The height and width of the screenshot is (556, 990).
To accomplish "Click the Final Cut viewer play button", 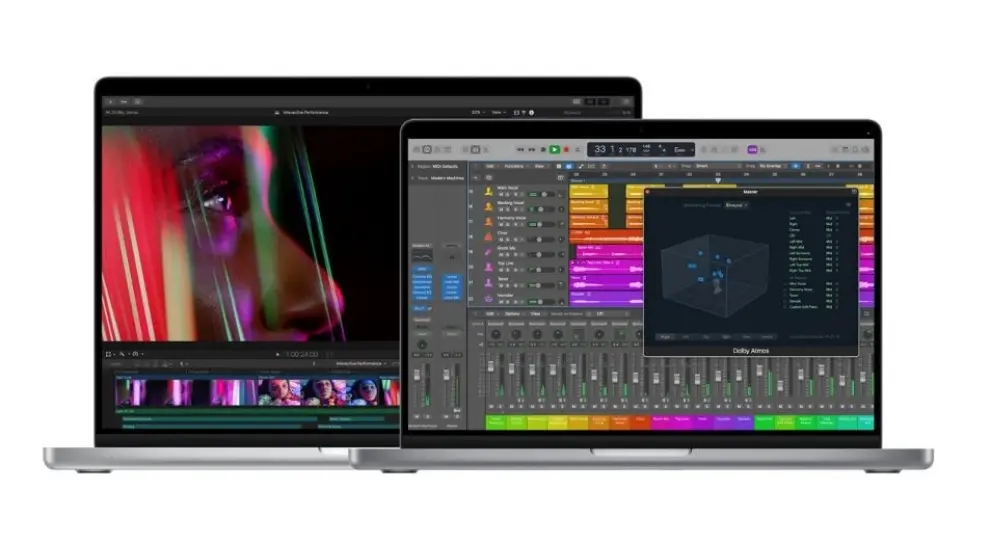I will (278, 354).
